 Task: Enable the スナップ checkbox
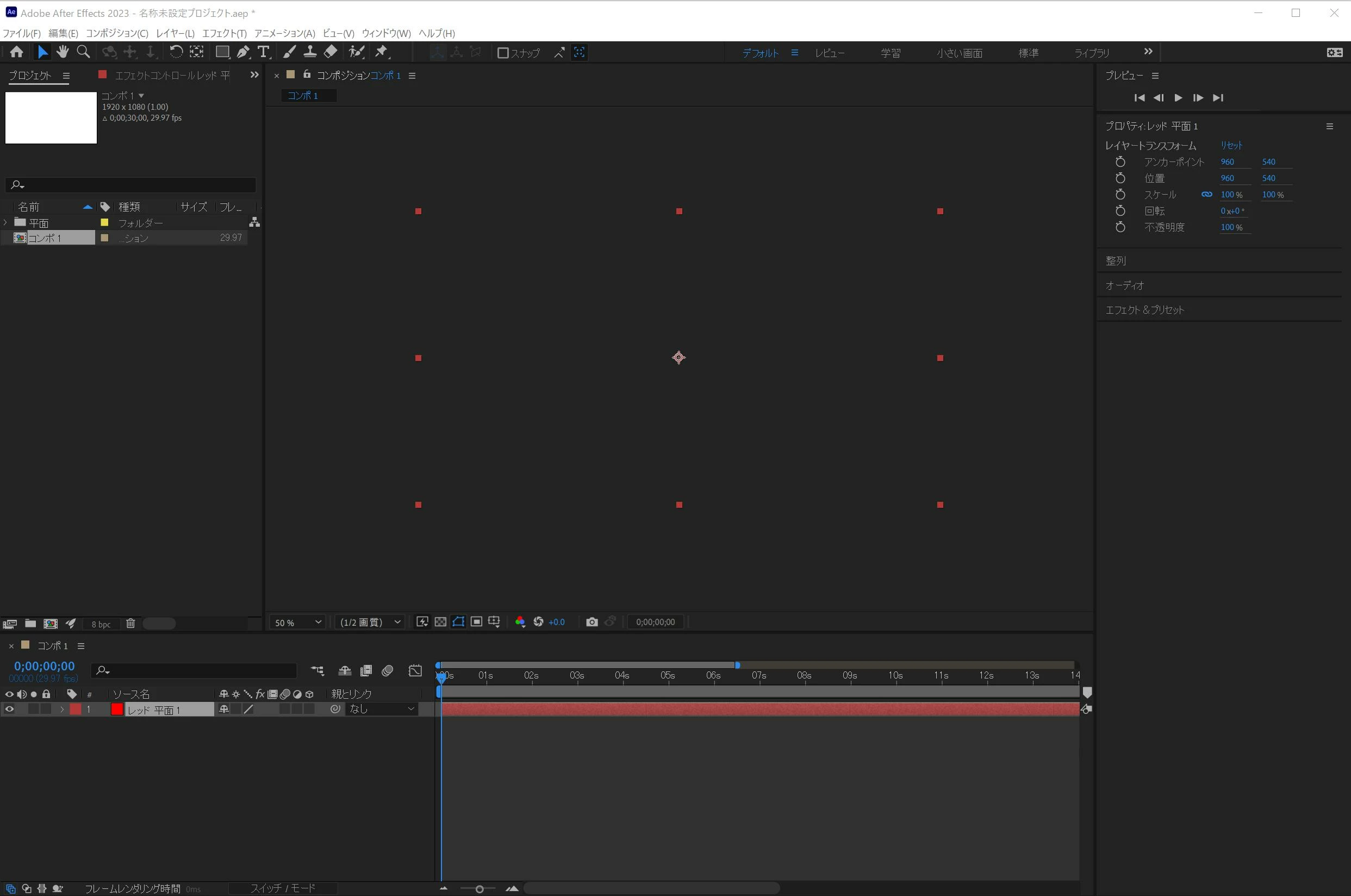503,53
